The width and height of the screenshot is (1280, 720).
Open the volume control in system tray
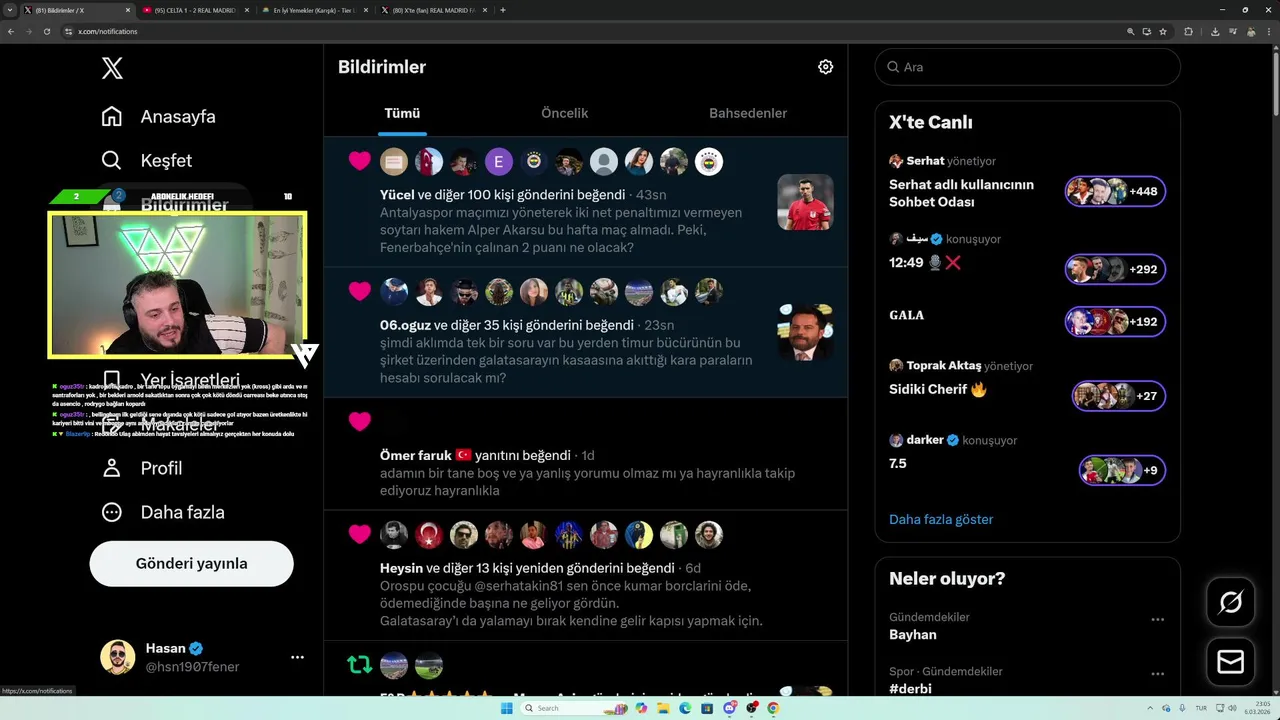click(1232, 708)
